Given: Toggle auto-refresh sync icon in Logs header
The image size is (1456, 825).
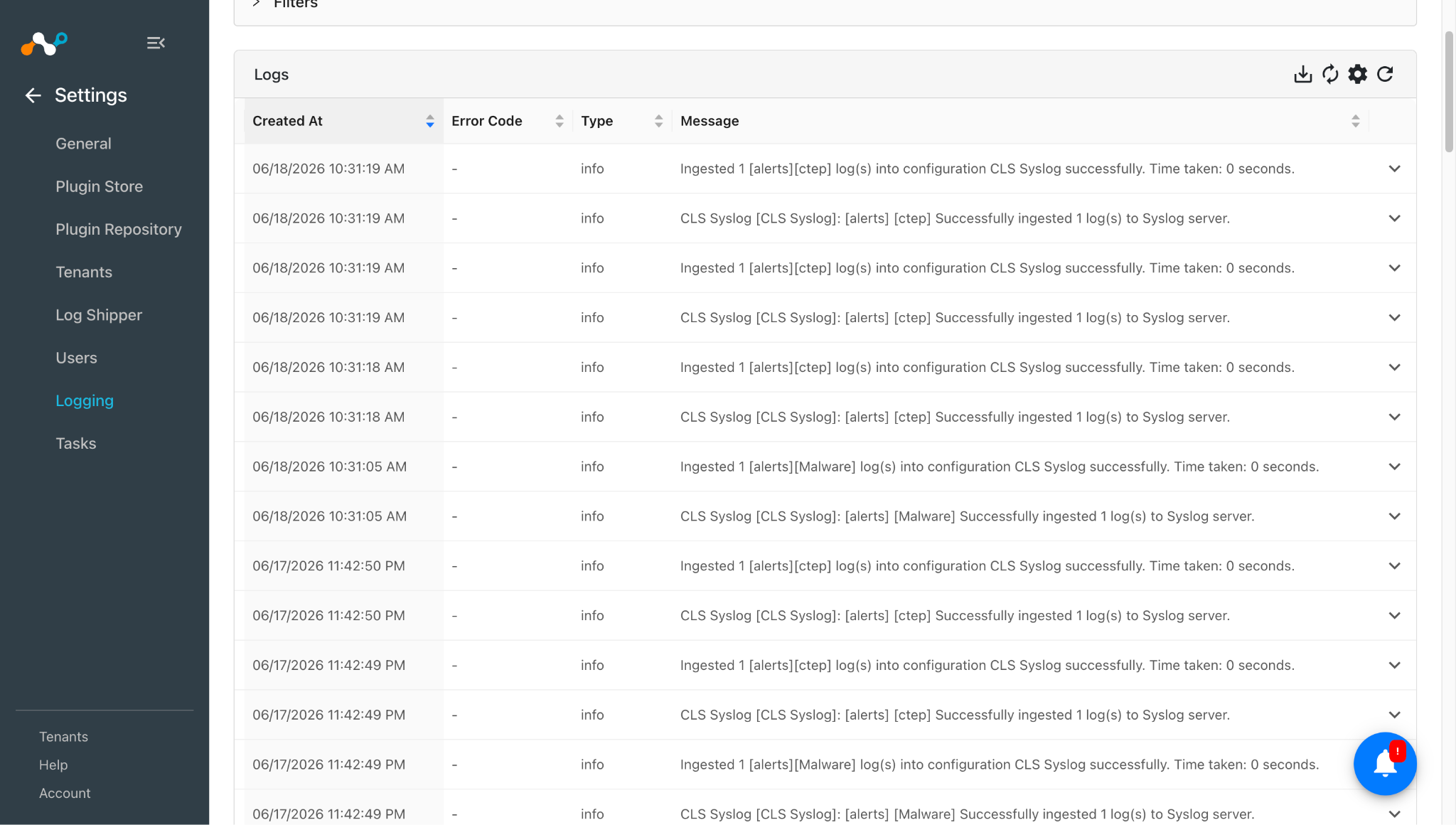Looking at the screenshot, I should 1330,74.
